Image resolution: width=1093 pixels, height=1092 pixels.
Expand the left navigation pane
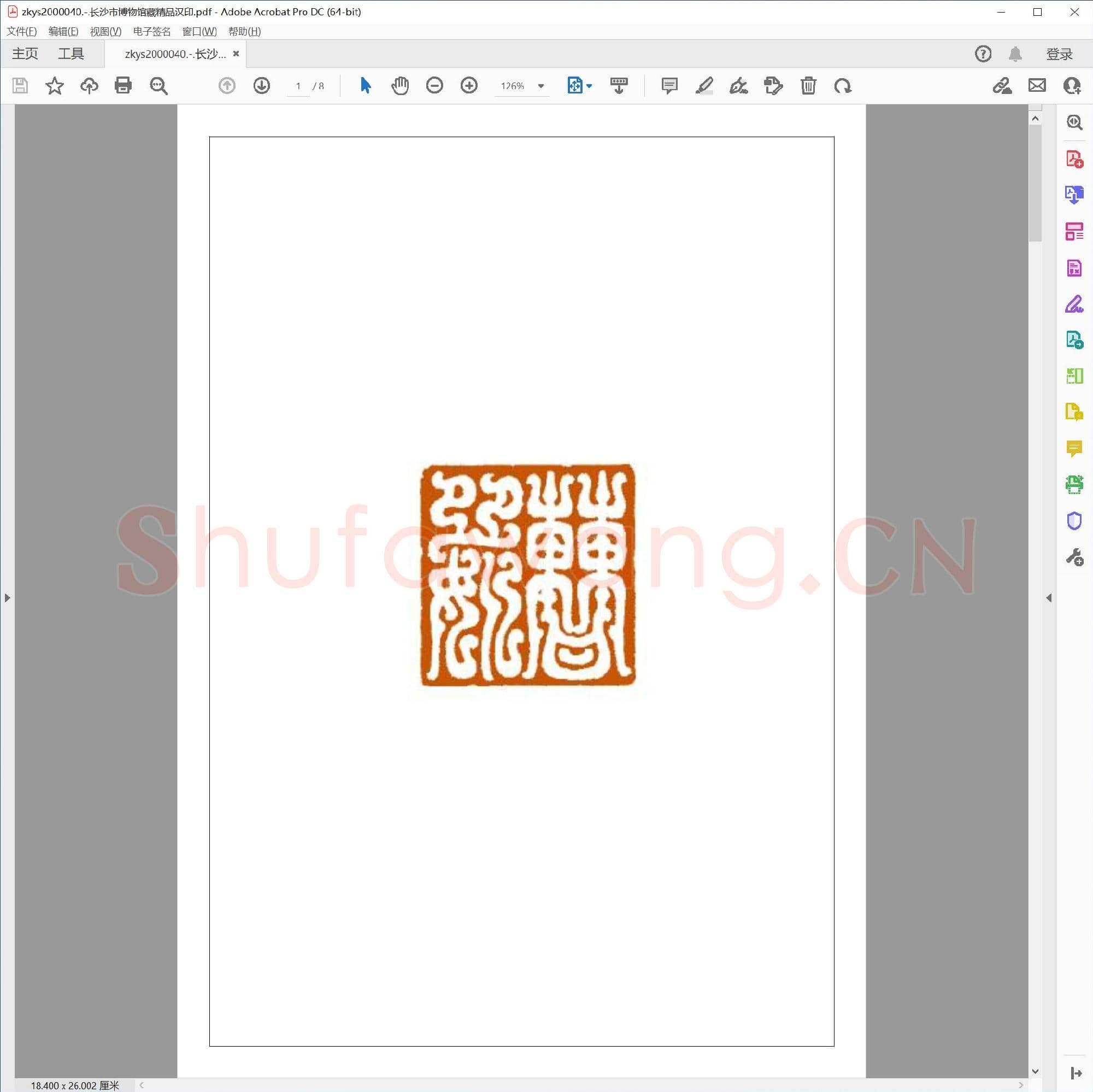click(7, 597)
